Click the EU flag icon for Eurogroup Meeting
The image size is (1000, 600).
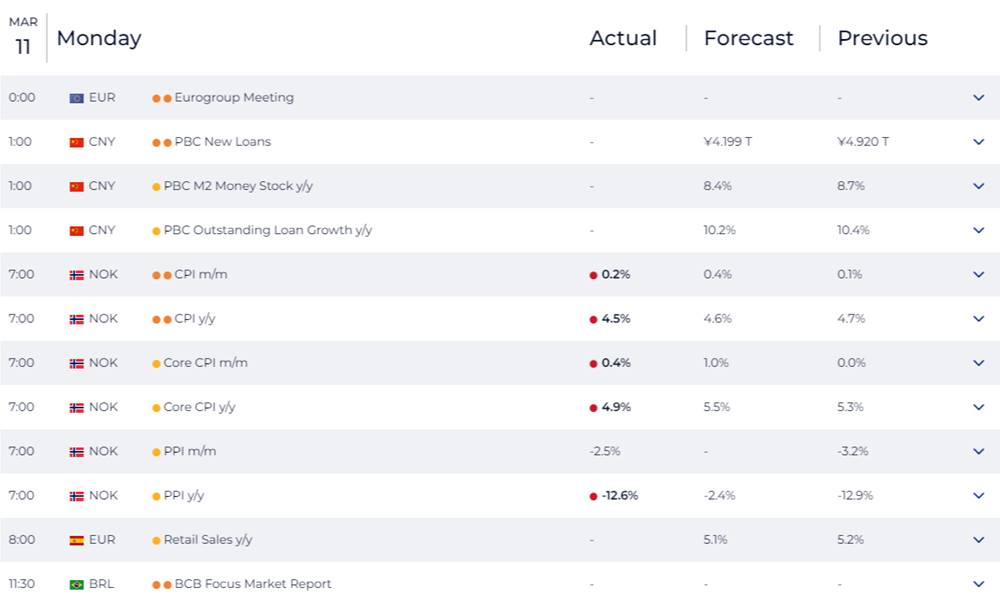point(76,98)
